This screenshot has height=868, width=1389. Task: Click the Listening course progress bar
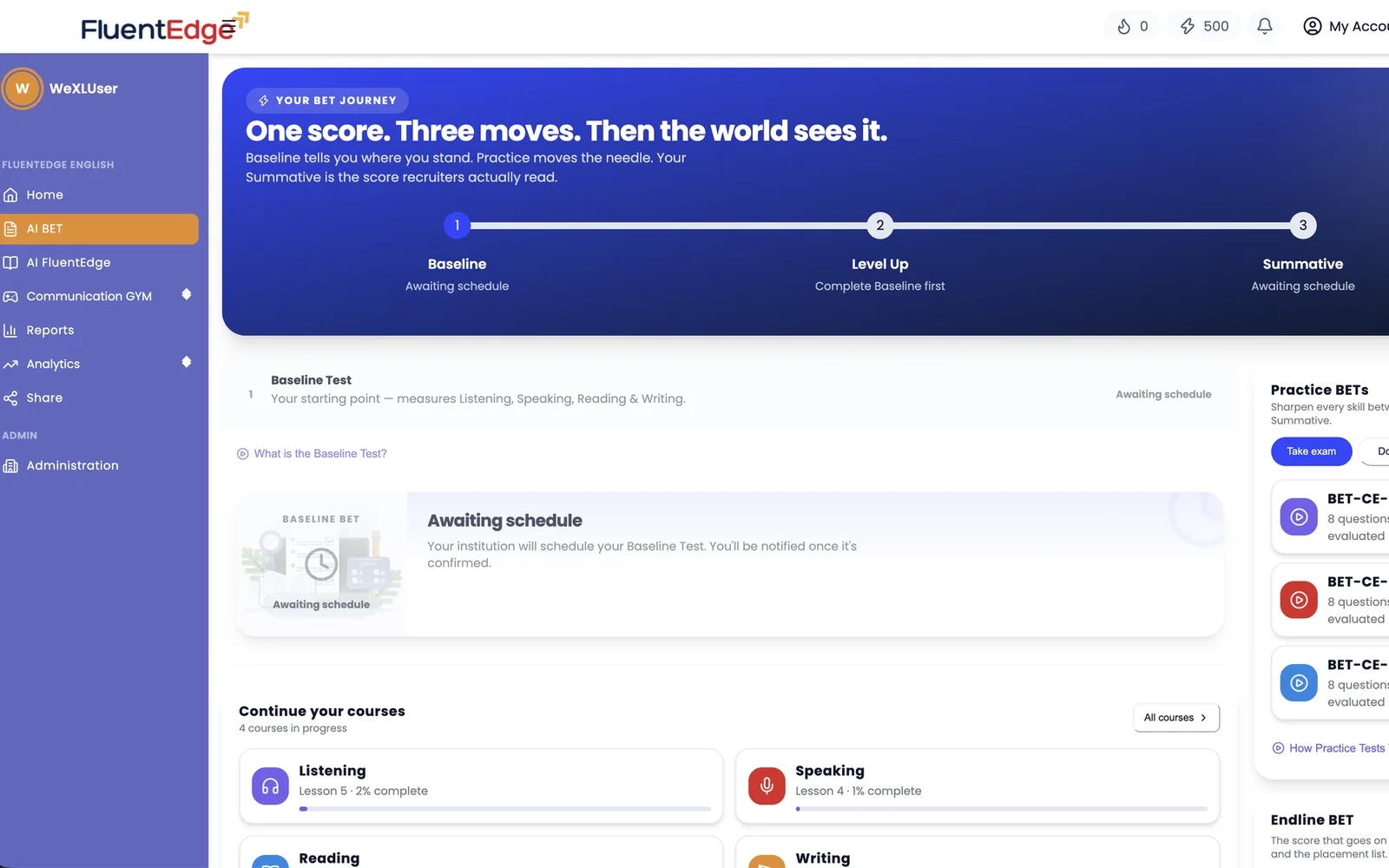click(x=505, y=809)
